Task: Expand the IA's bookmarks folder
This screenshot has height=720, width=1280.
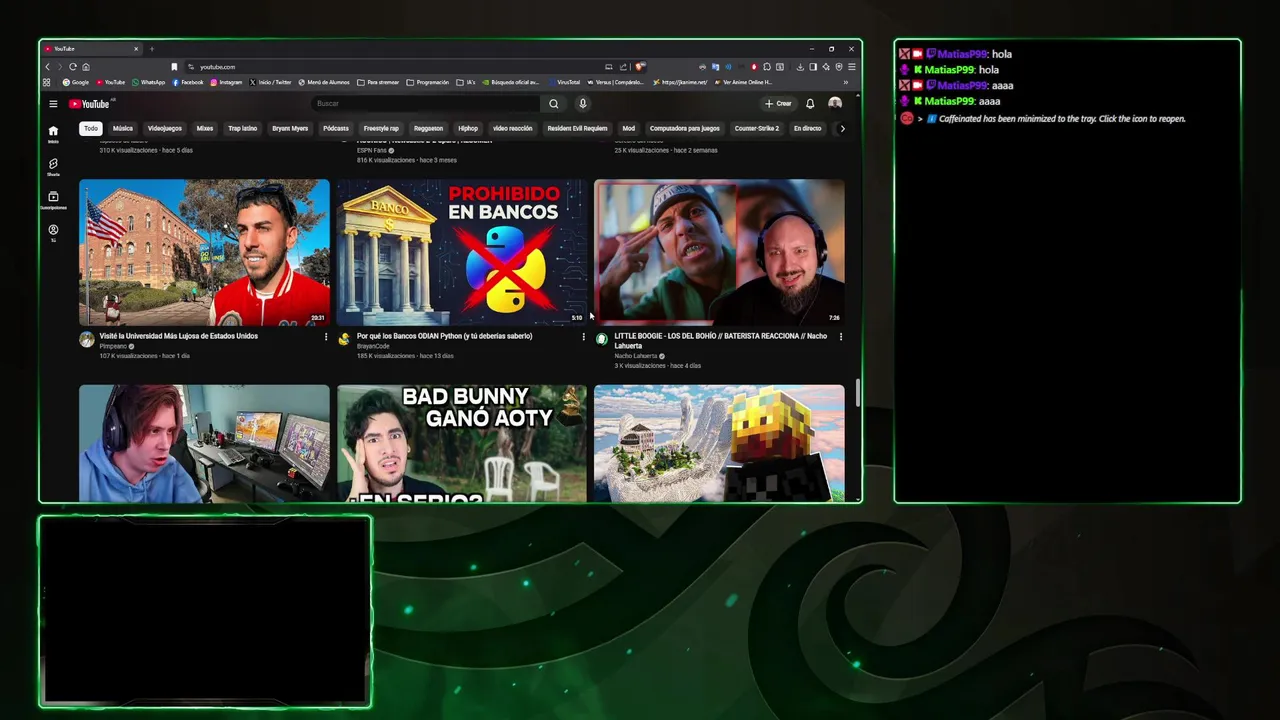Action: pyautogui.click(x=466, y=82)
